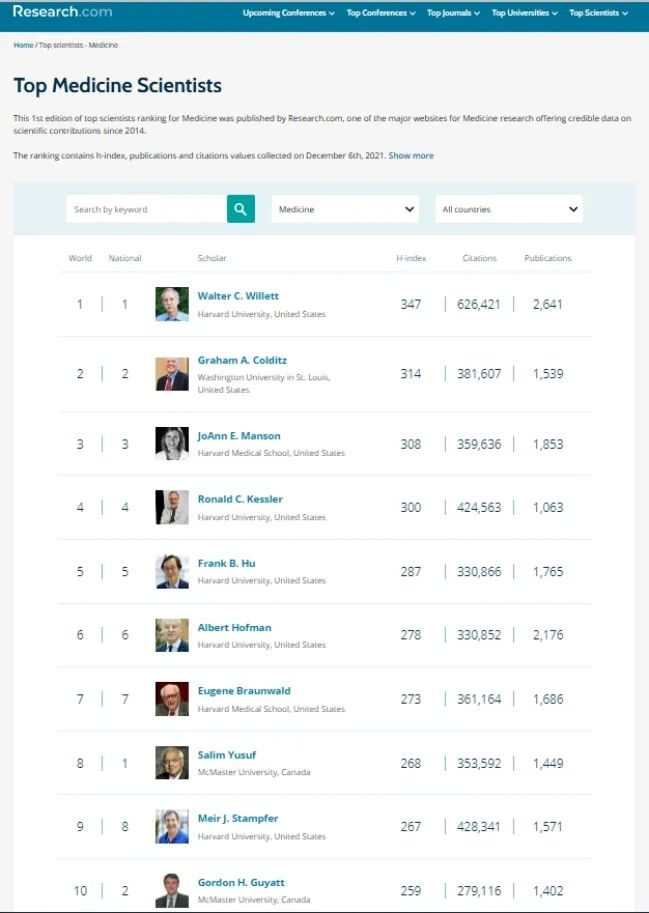
Task: Open the Upcoming Conferences menu
Action: coord(289,13)
